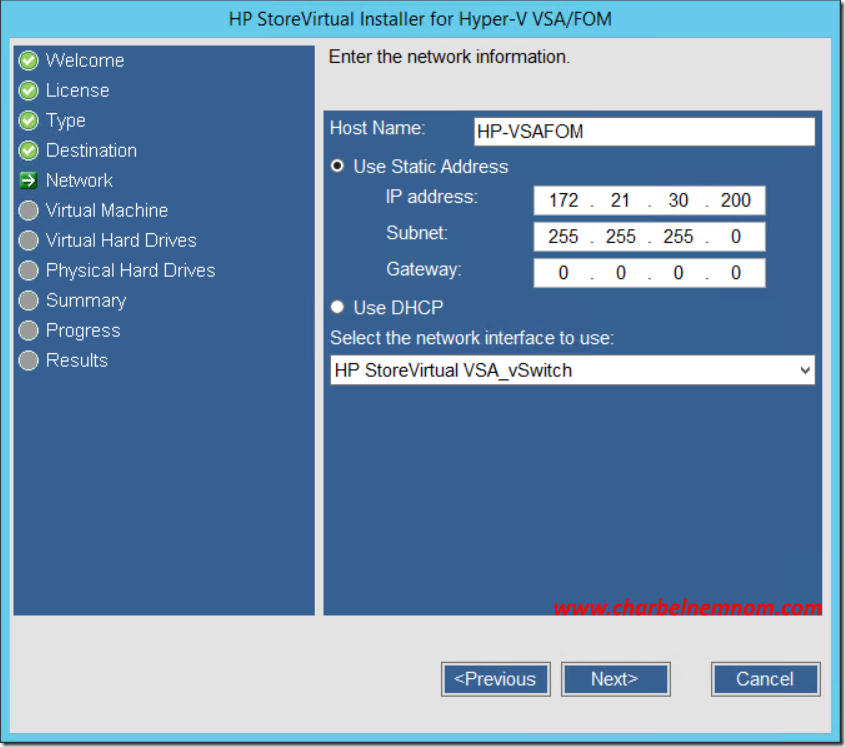Click the Welcome step label

coord(85,60)
